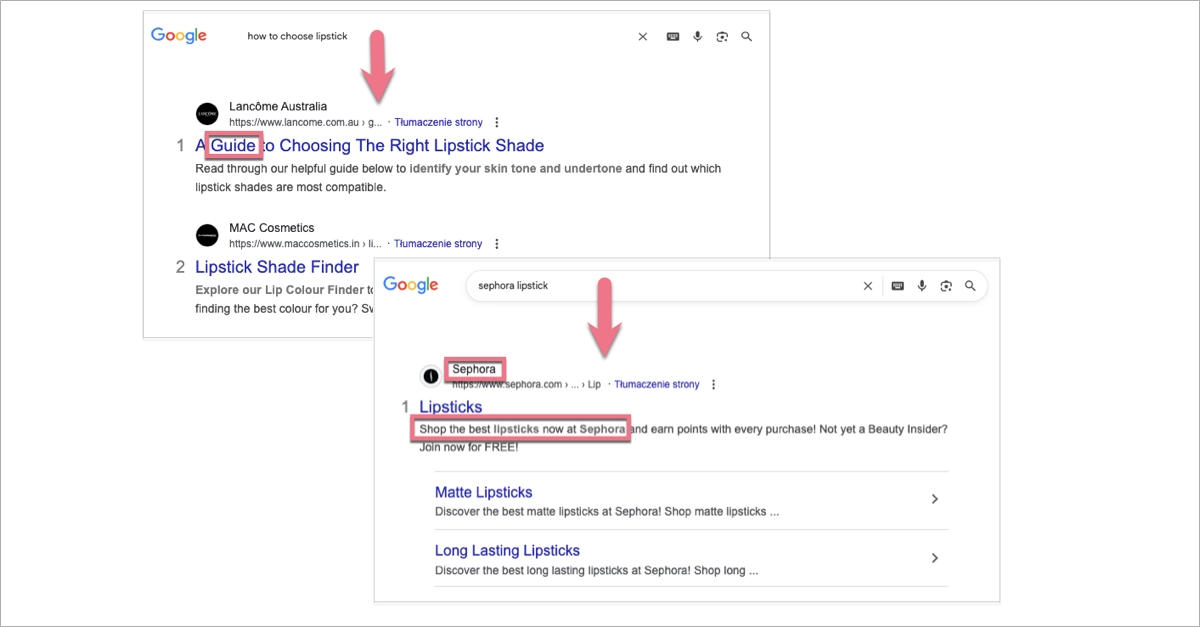Screen dimensions: 1200x627
Task: Activate voice search in the sephora lipstick search bar
Action: pyautogui.click(x=921, y=285)
